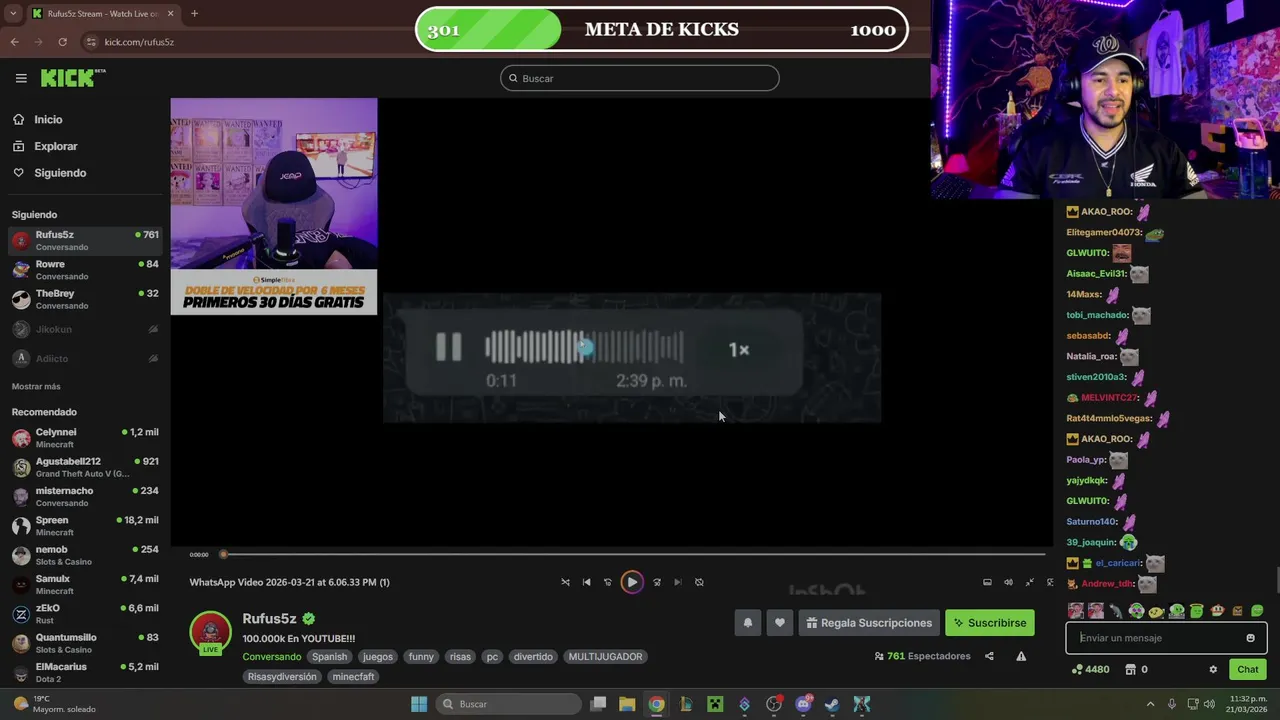This screenshot has height=720, width=1280.
Task: Click Regala Suscripciones button
Action: [x=869, y=623]
